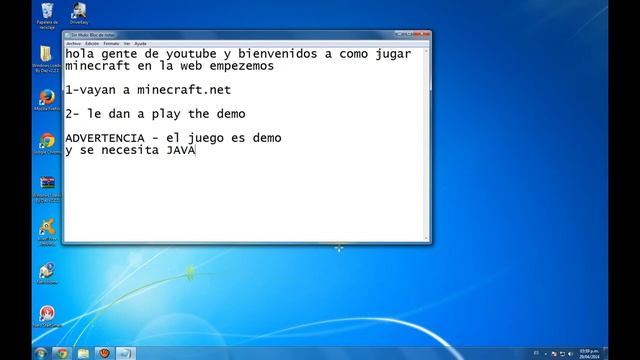Viewport: 640px width, 360px height.
Task: Switch to the orange round app in the taskbar
Action: point(104,353)
